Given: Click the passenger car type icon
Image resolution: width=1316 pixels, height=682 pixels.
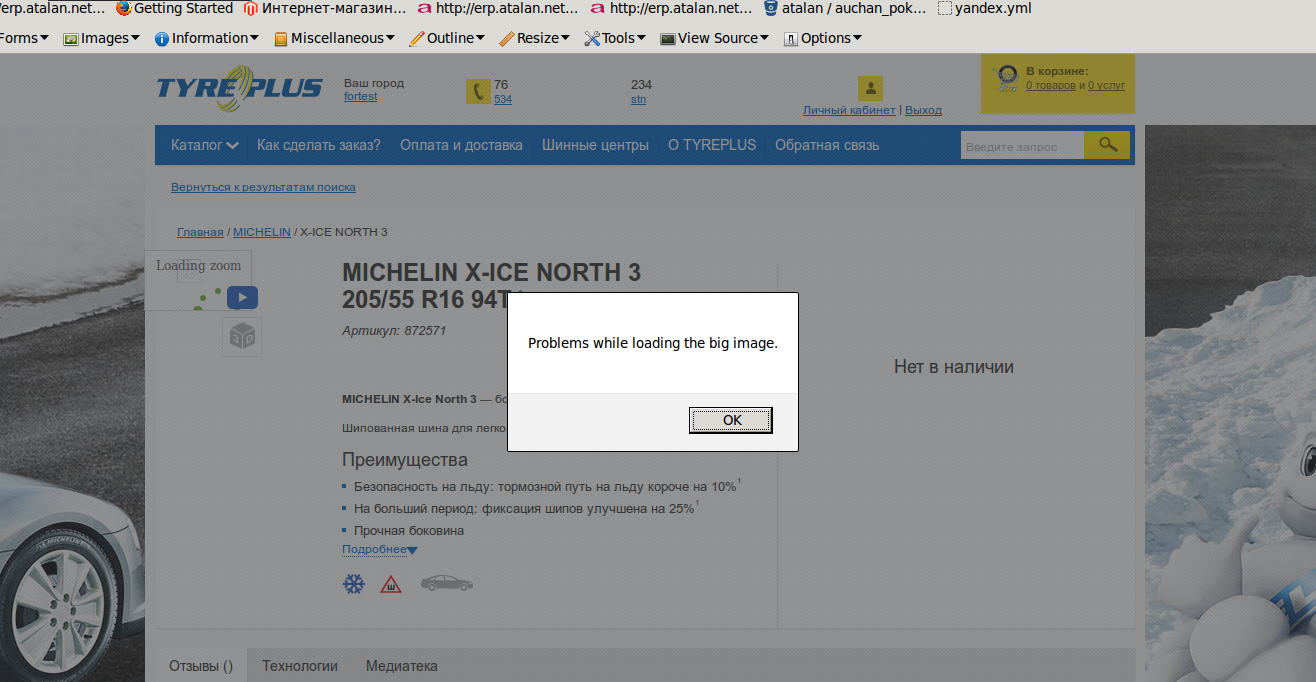Looking at the screenshot, I should [x=446, y=582].
